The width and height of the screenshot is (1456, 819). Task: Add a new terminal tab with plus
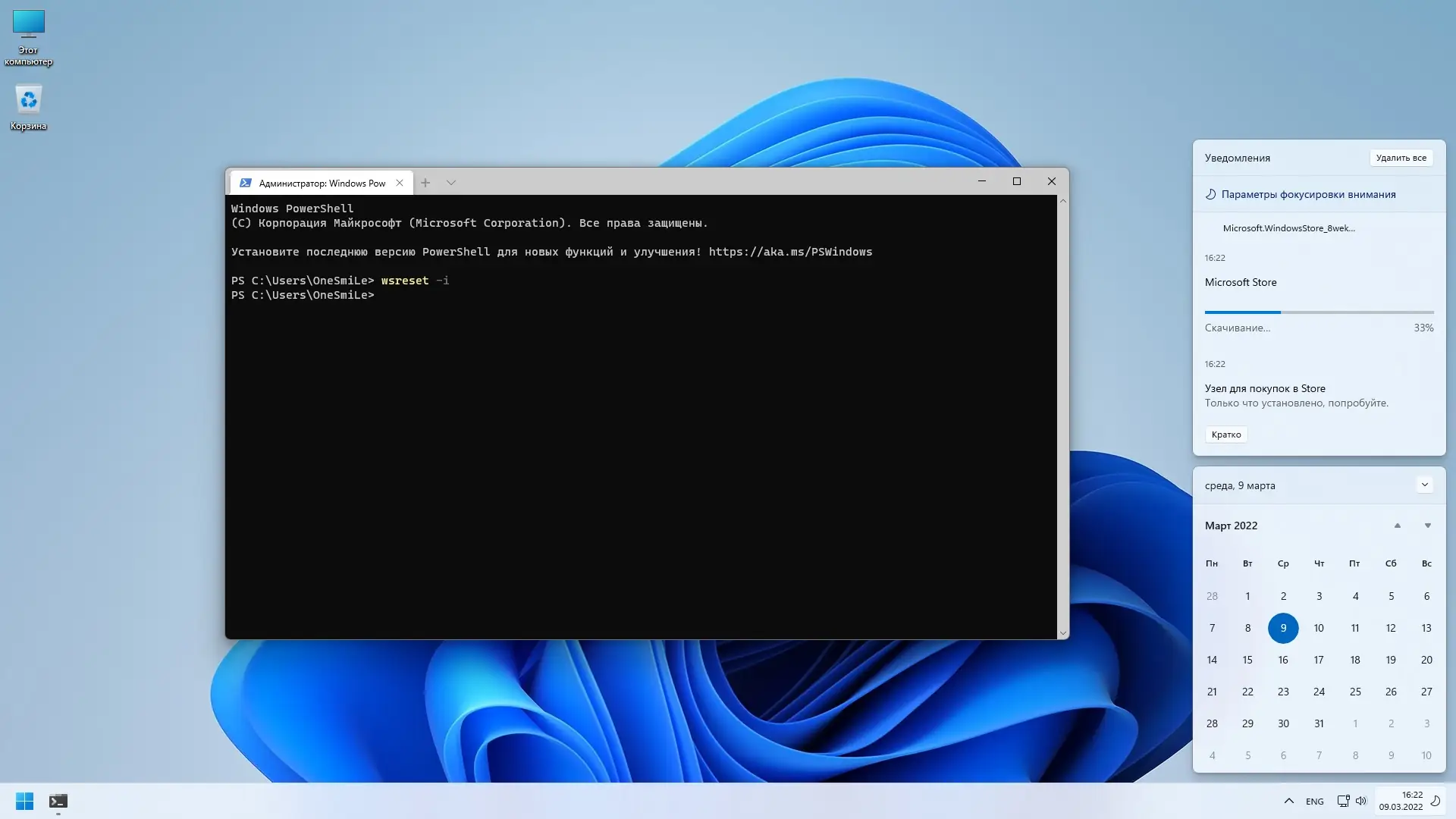click(x=425, y=183)
